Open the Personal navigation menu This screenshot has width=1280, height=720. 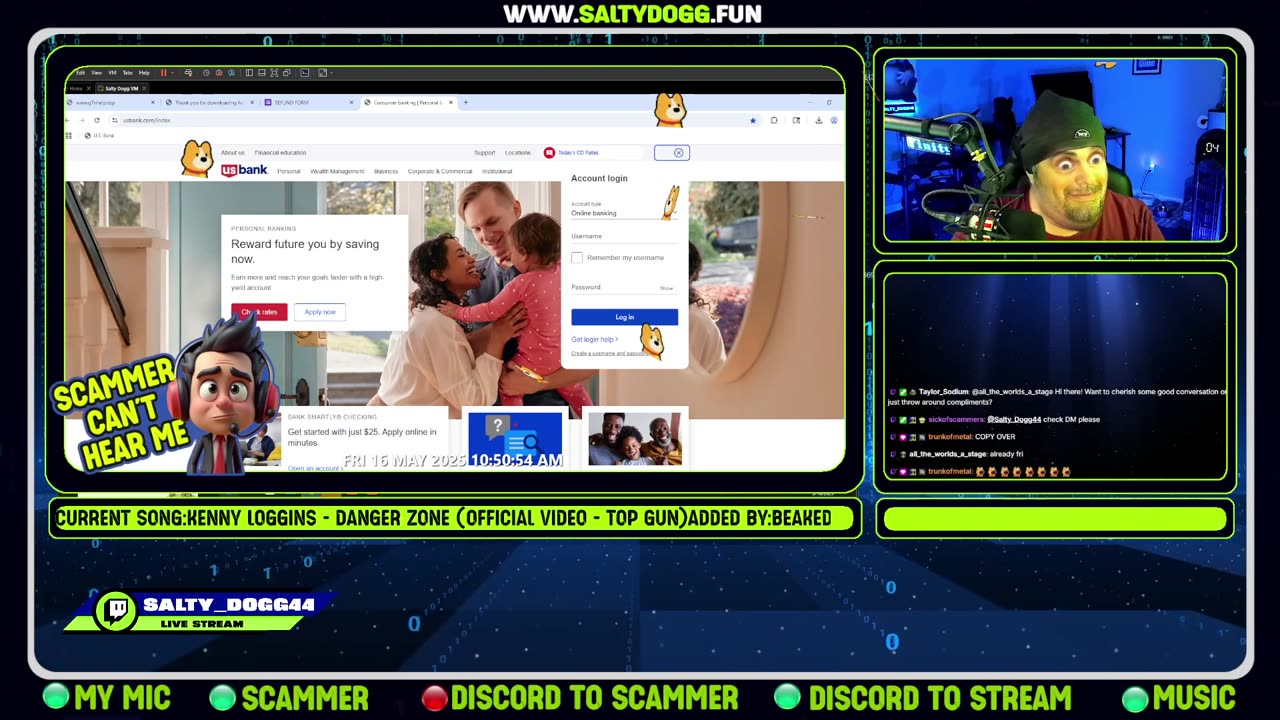289,171
